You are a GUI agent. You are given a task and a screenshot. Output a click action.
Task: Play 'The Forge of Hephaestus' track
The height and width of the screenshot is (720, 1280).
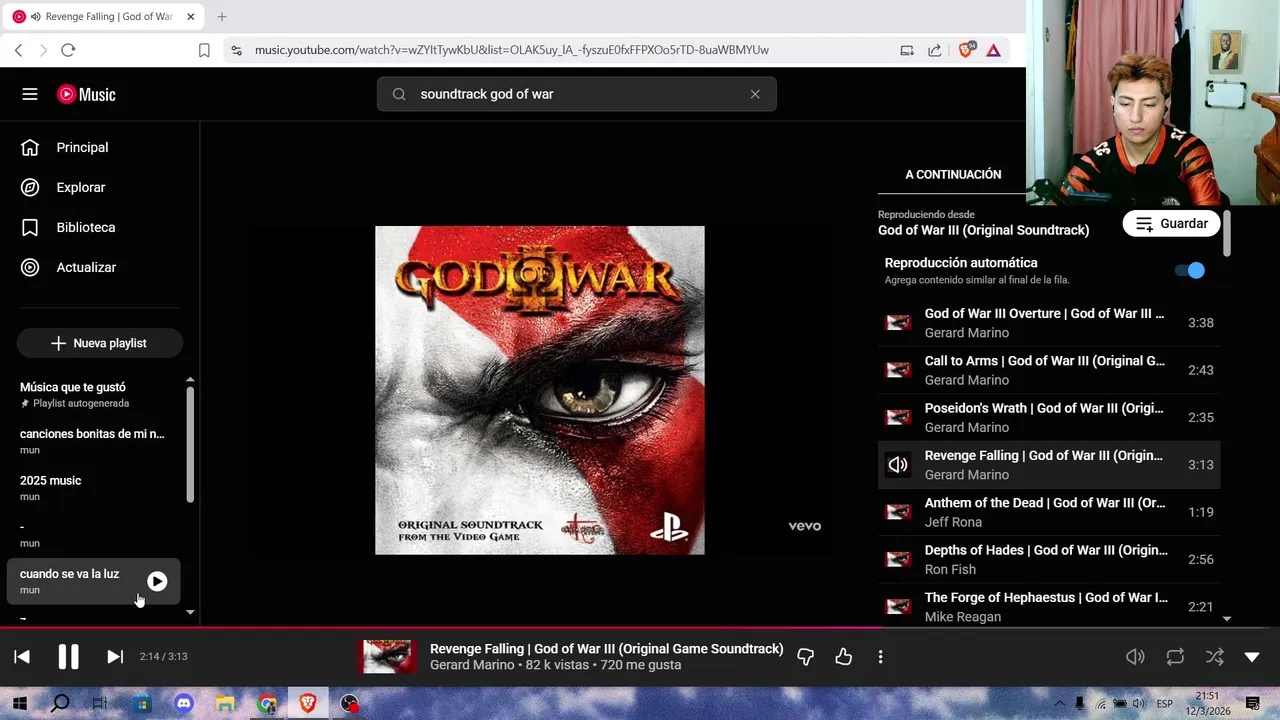[1049, 606]
